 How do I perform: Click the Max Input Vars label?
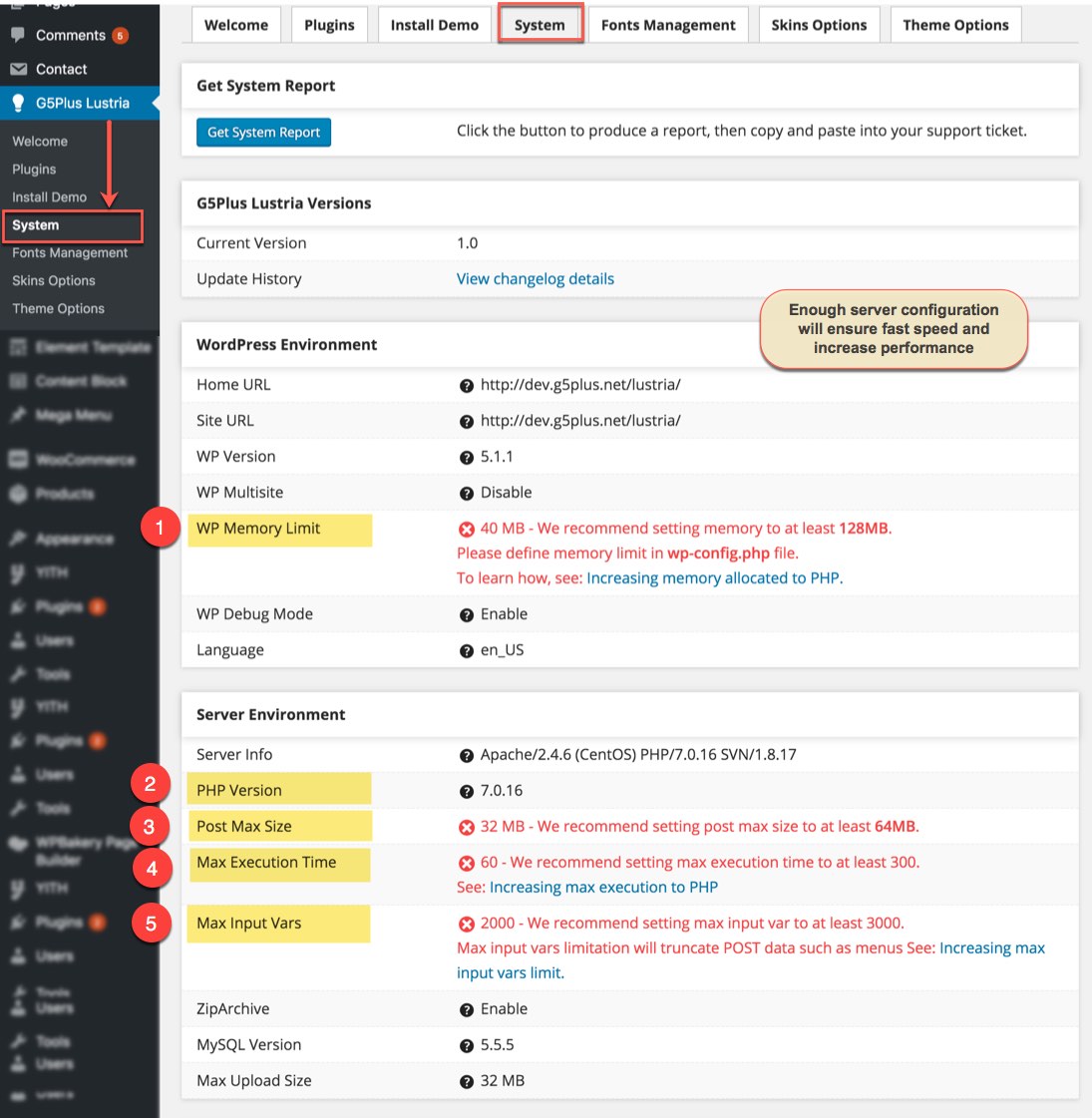tap(248, 923)
